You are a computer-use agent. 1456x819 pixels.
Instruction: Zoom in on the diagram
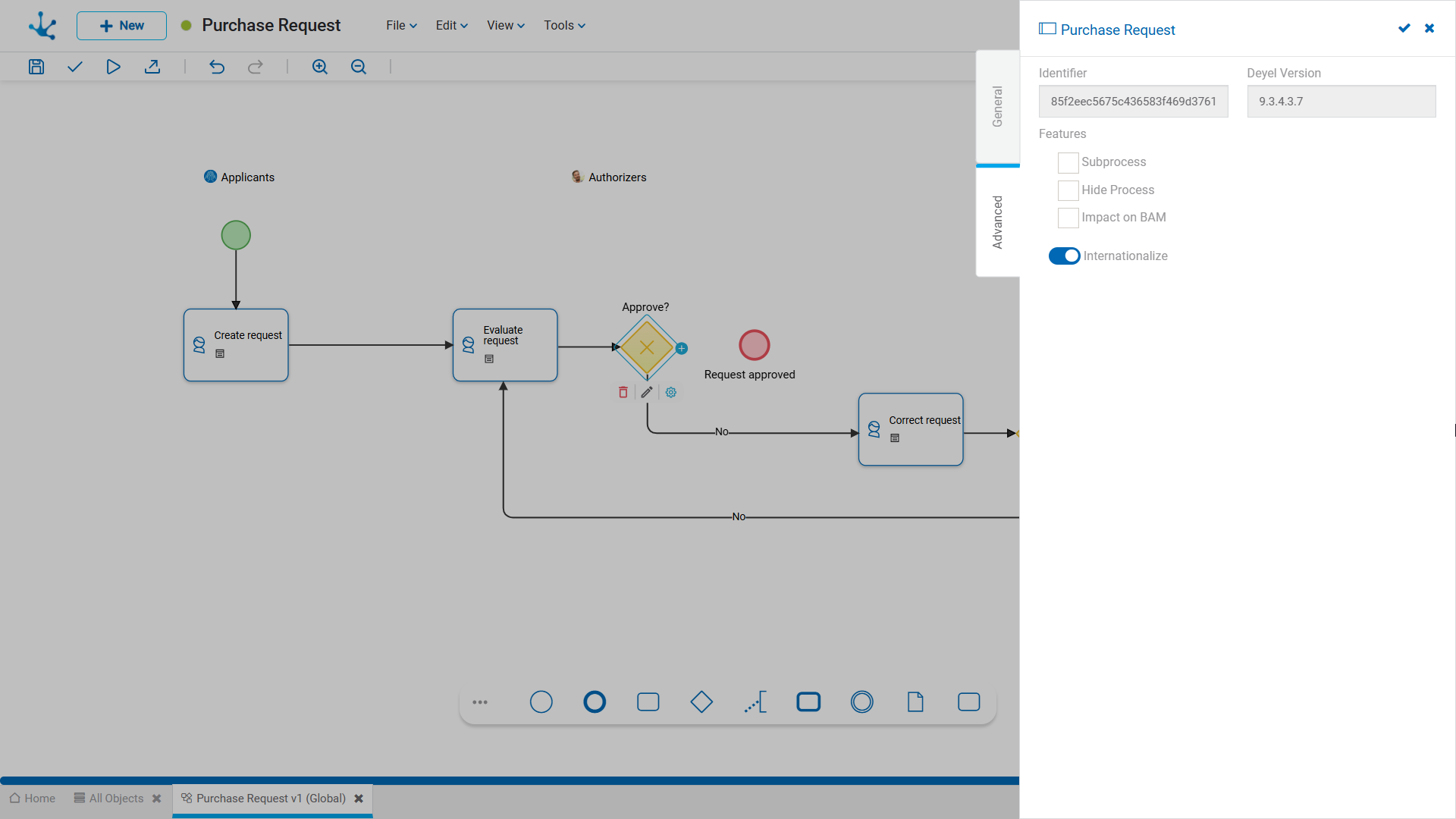pyautogui.click(x=320, y=67)
